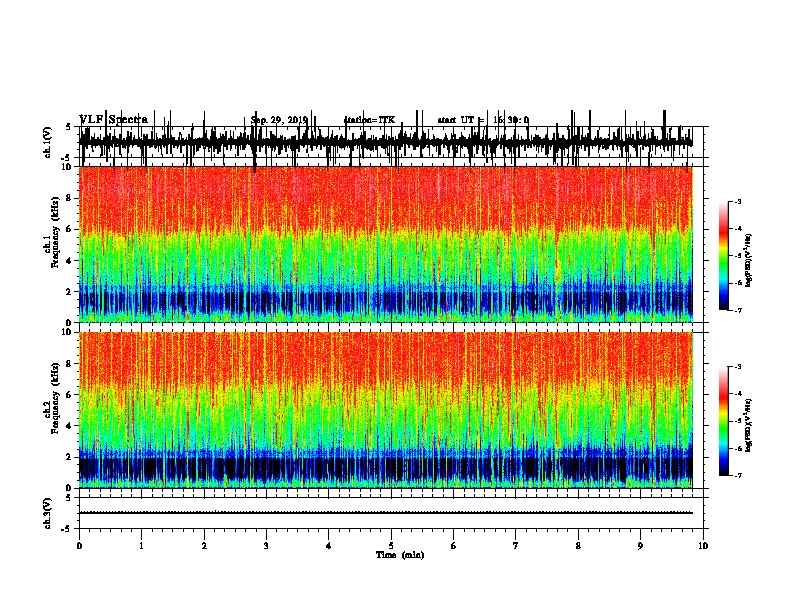Click the 'ch.1 Frequency (kHz)' axis label

tap(51, 233)
